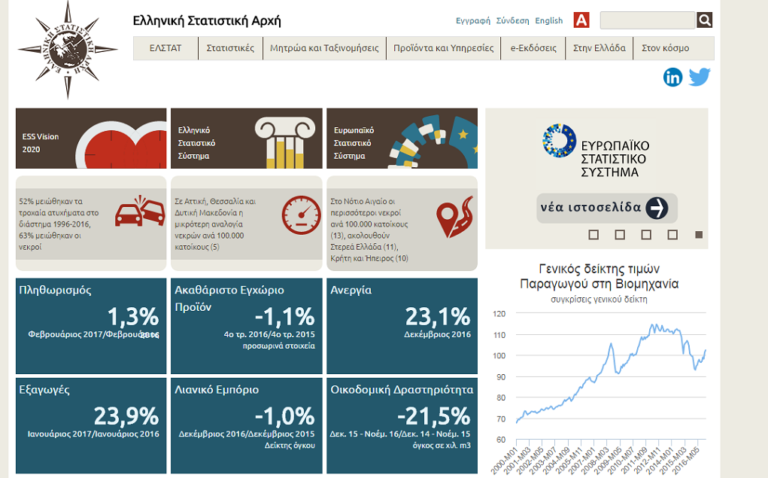Open the Twitter bird icon
Screen dimensions: 768x478
699,77
